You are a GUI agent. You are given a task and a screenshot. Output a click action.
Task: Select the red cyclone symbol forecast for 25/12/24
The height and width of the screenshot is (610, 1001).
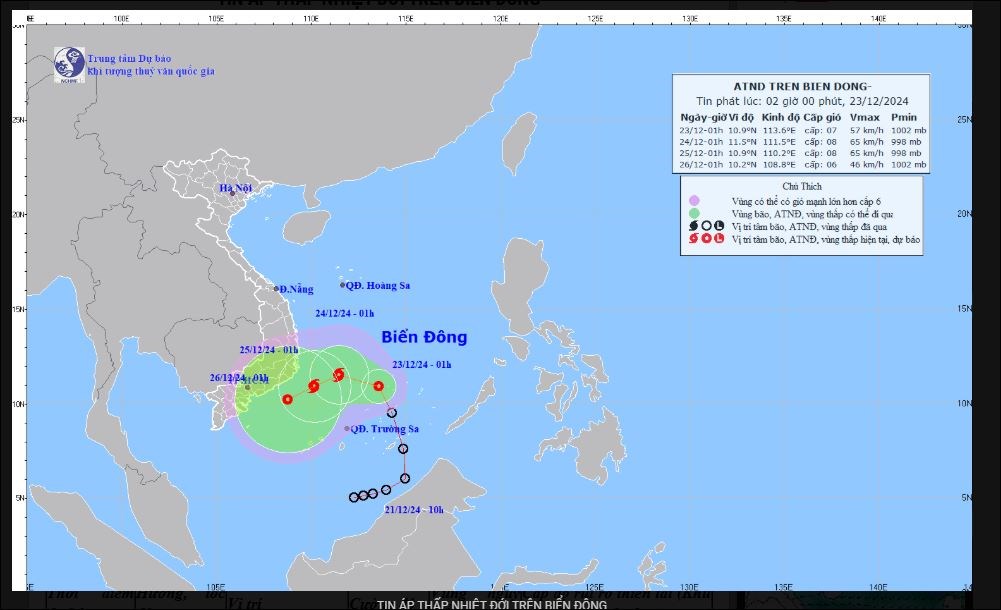click(314, 385)
